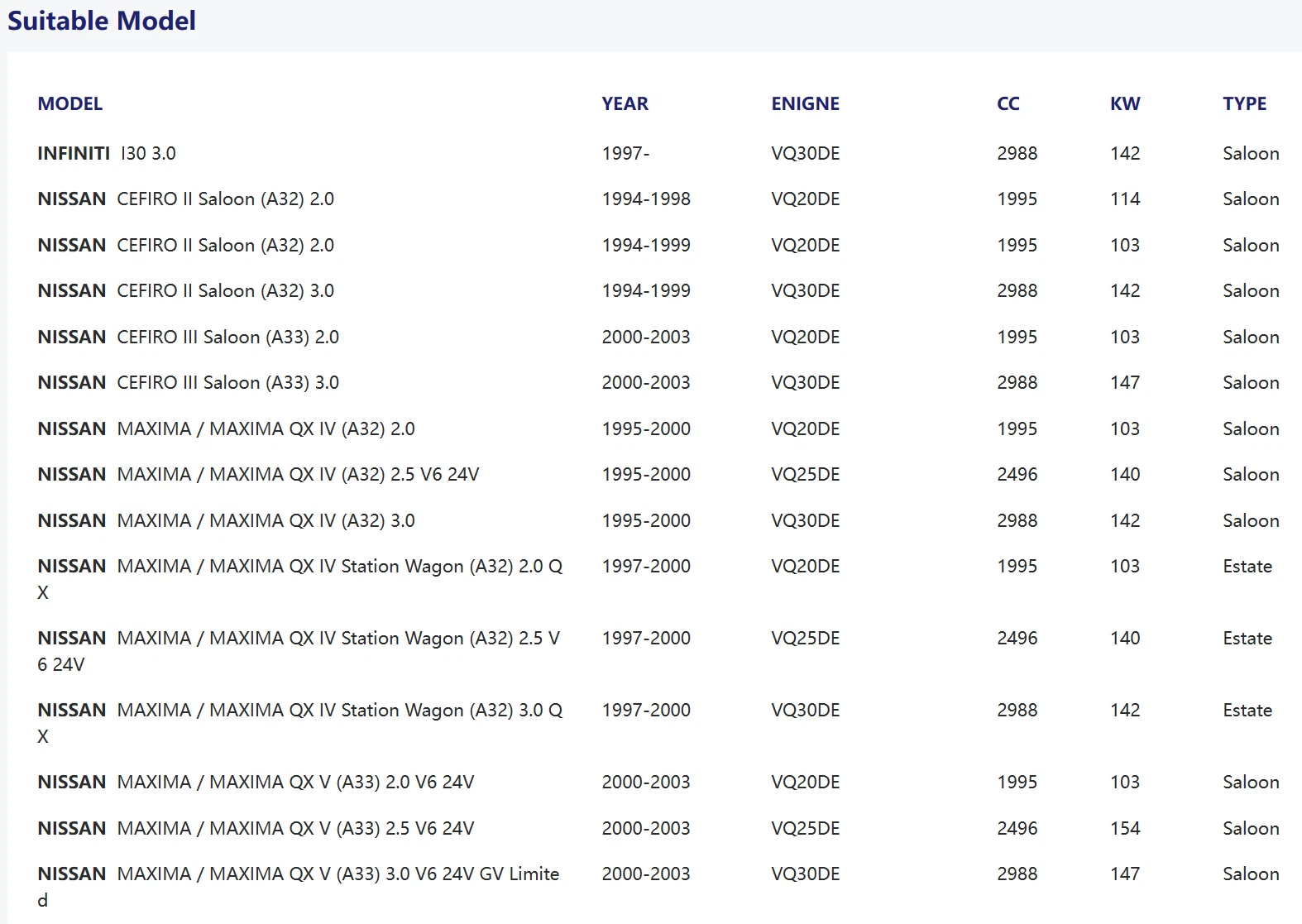Click MAXIMA QX IV (A32) 2.5 V6 24V
The width and height of the screenshot is (1302, 924).
(258, 474)
